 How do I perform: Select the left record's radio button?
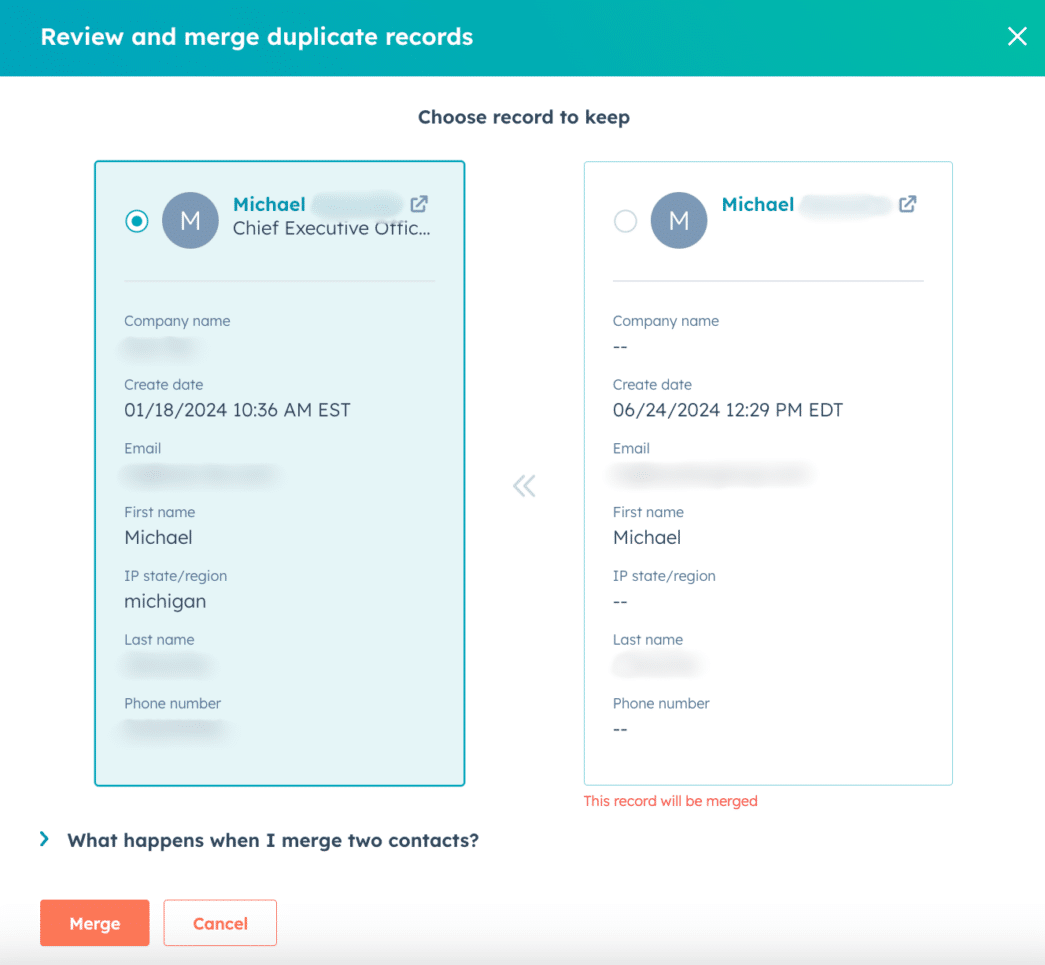pyautogui.click(x=137, y=221)
